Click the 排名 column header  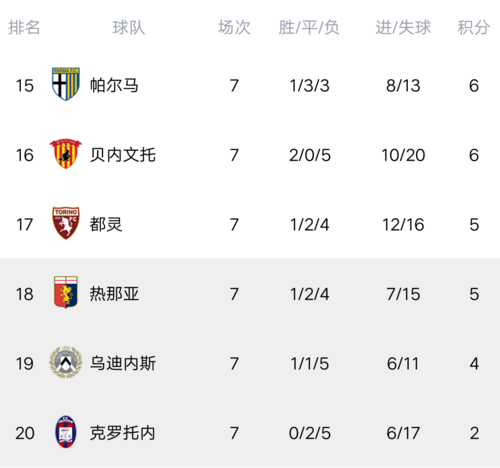click(24, 27)
